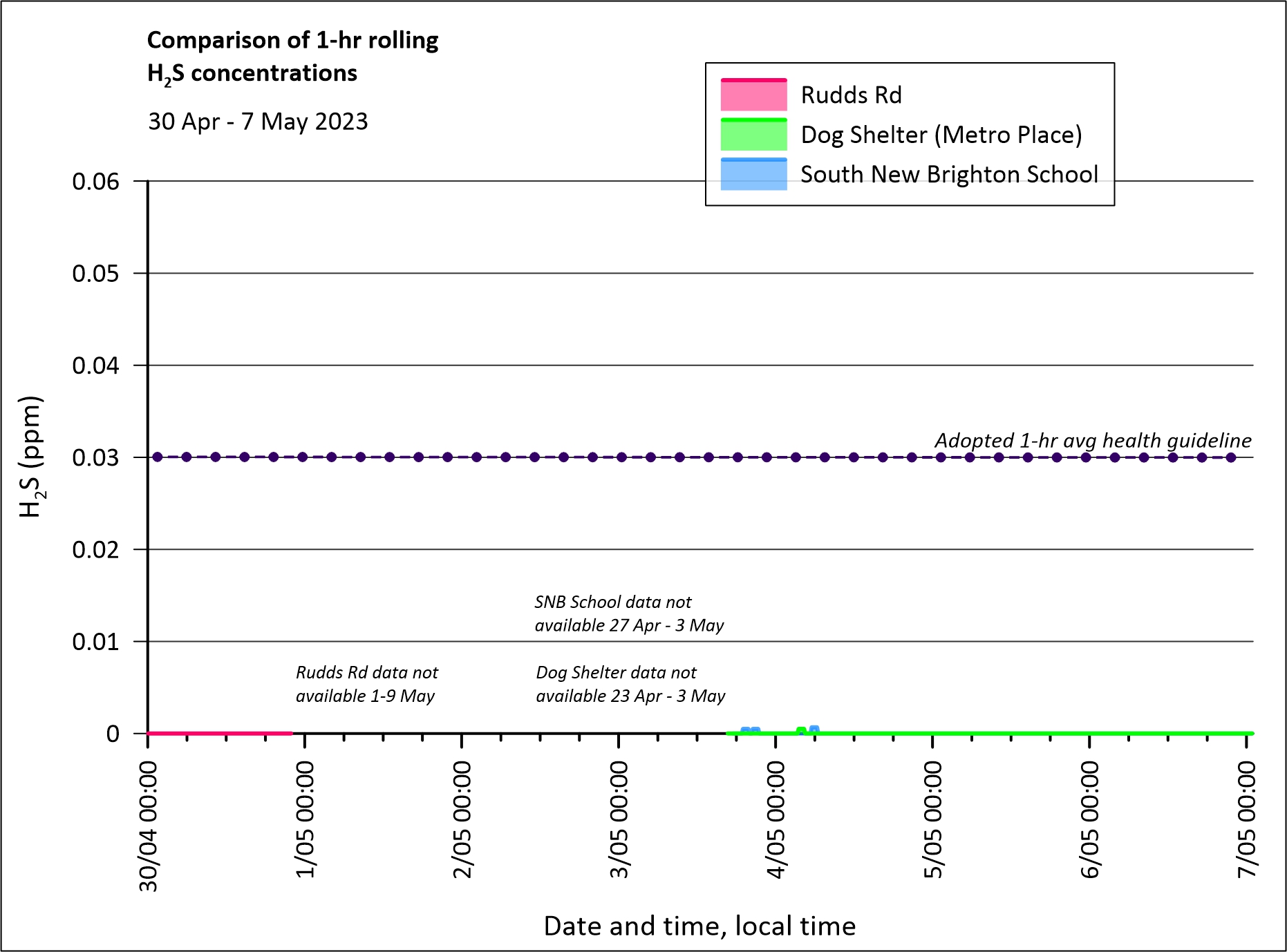
Task: Click the 7/05 00:00 x-axis tick label
Action: pos(1247,819)
